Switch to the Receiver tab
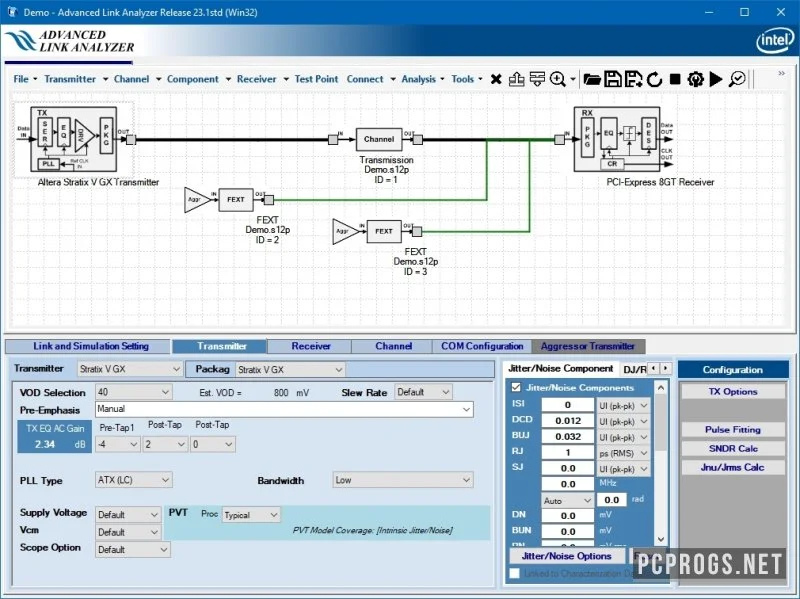 [x=310, y=346]
